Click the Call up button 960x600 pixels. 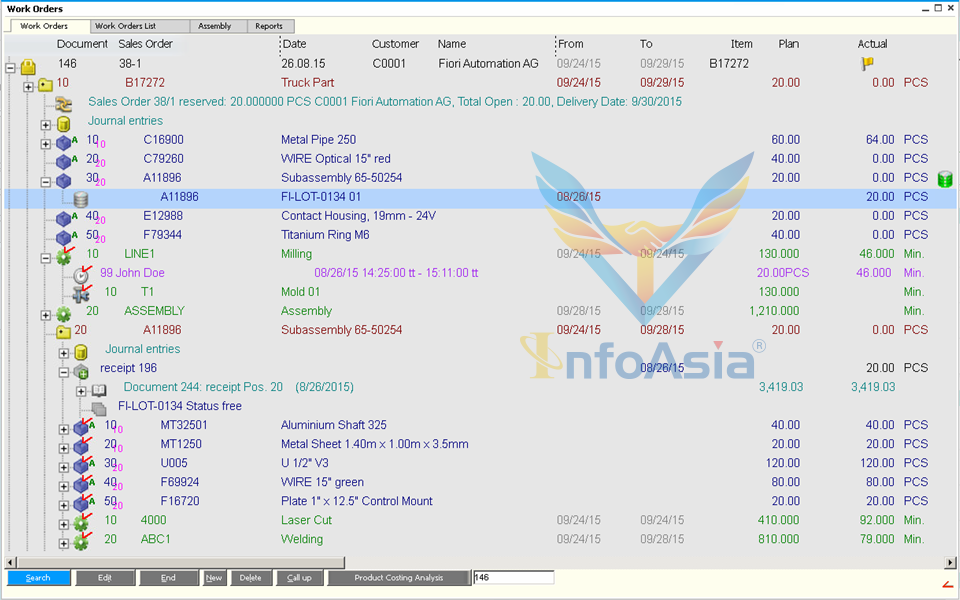click(299, 577)
